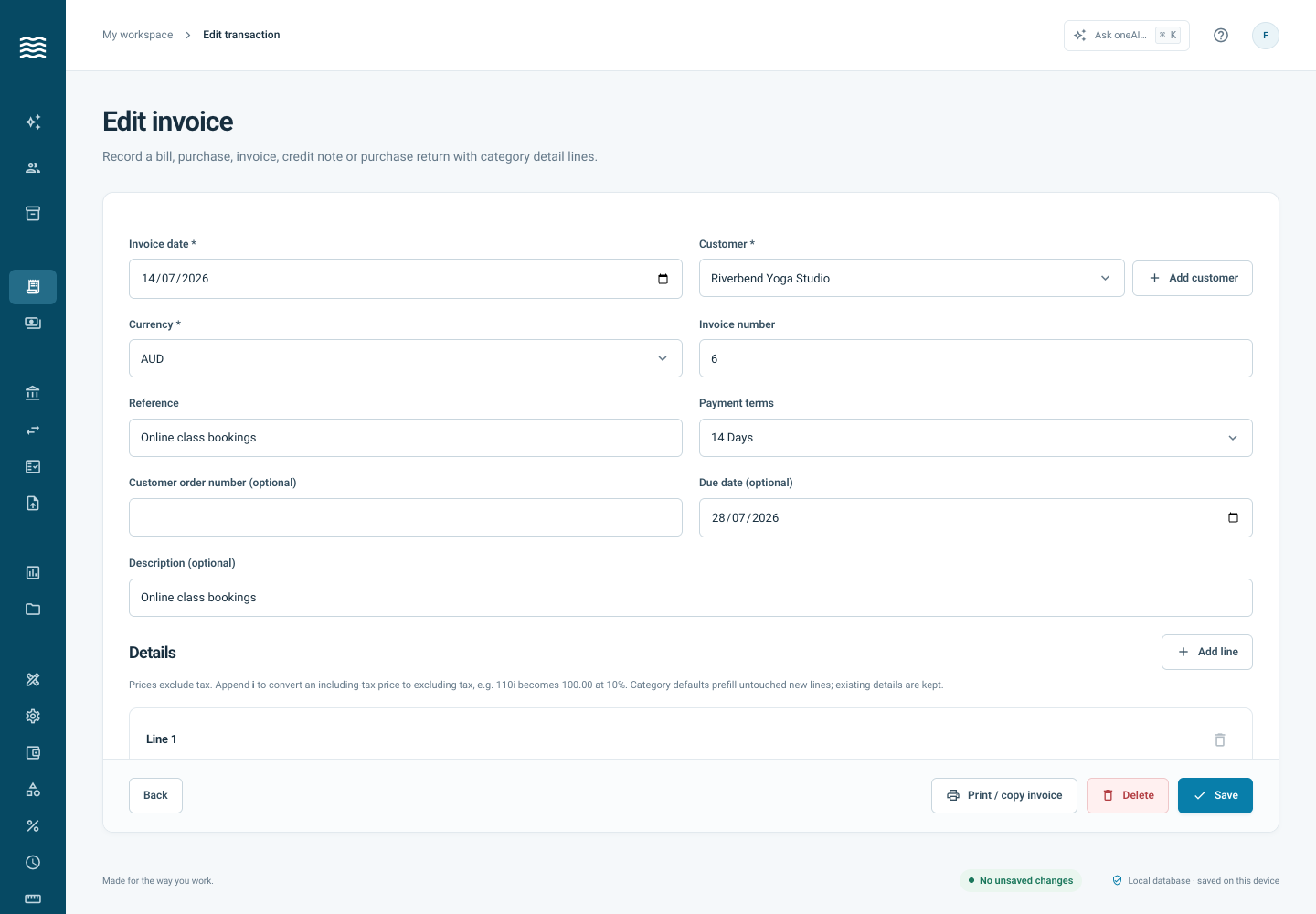Screen dimensions: 1316x914
Task: Select the highlighted receipt icon in the sidebar
Action: [x=33, y=287]
